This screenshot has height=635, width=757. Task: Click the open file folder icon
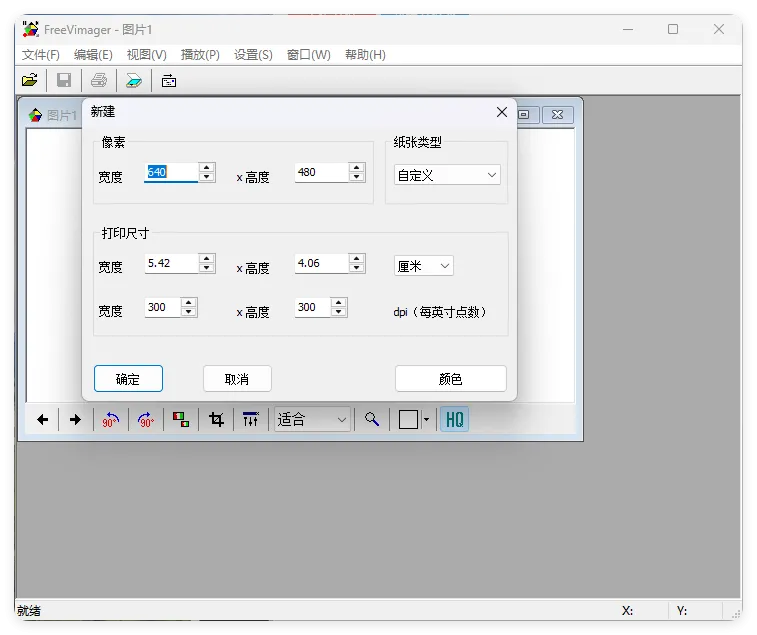pyautogui.click(x=30, y=80)
